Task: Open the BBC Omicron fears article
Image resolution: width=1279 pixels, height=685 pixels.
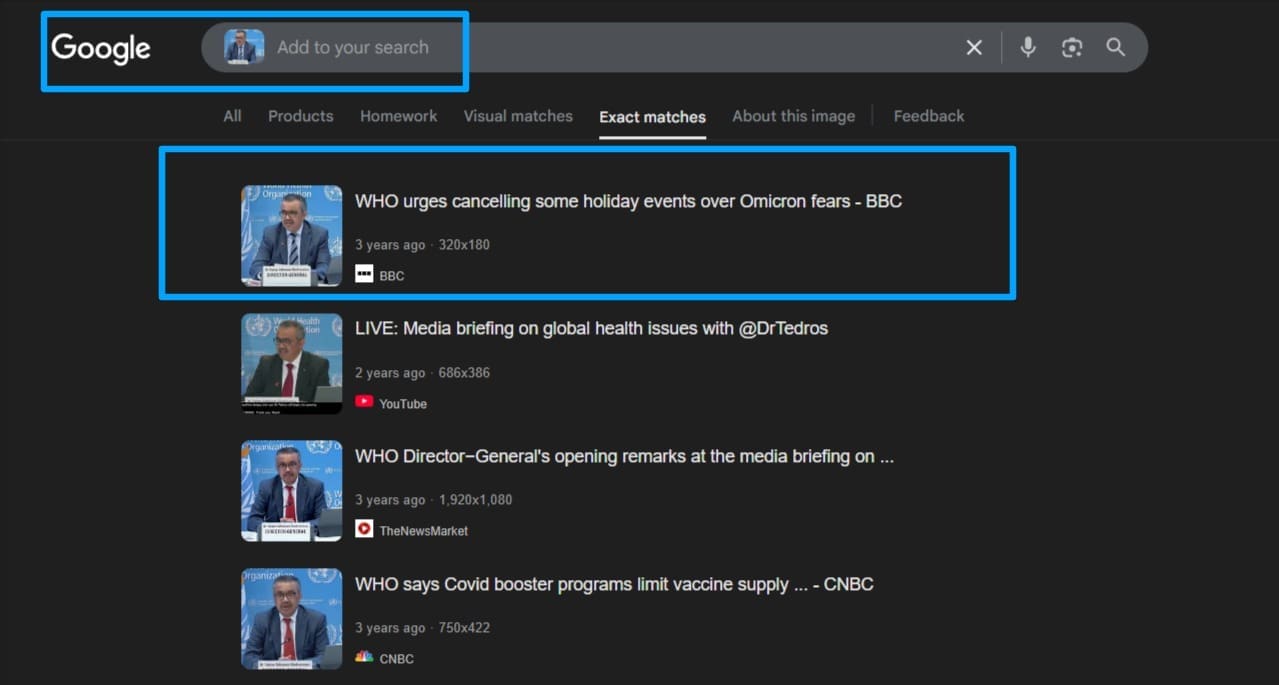Action: click(628, 201)
